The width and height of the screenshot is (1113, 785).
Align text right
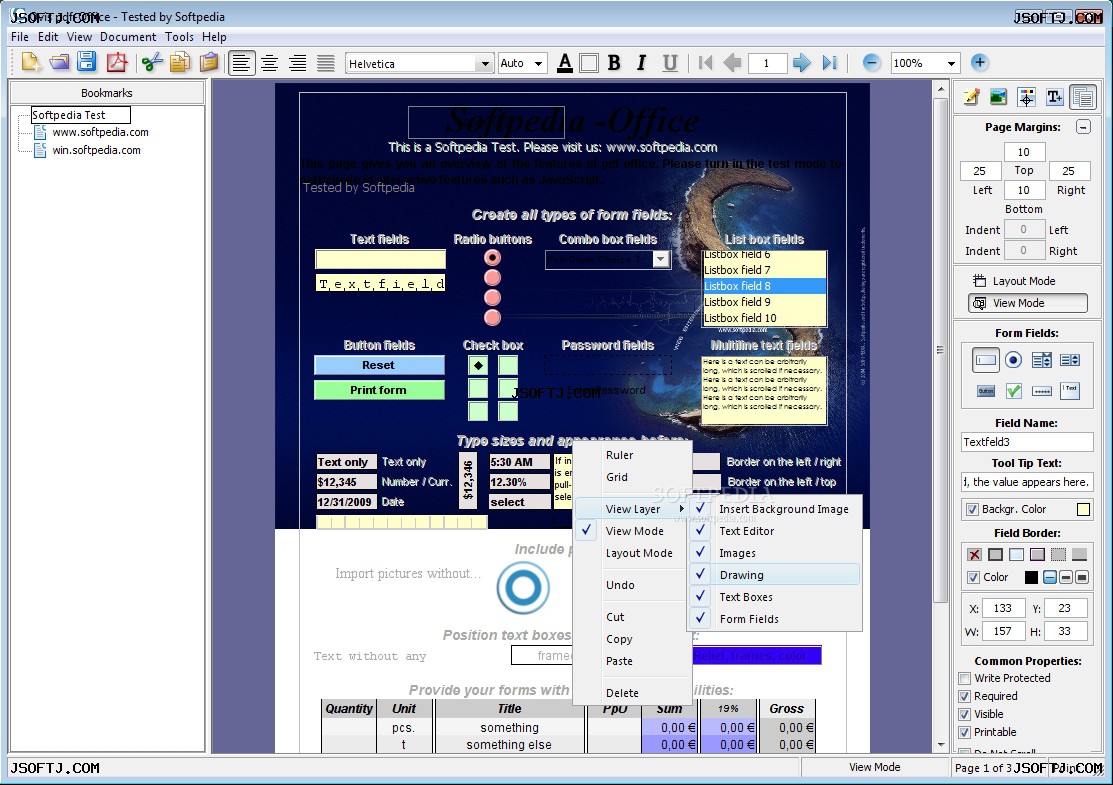298,63
